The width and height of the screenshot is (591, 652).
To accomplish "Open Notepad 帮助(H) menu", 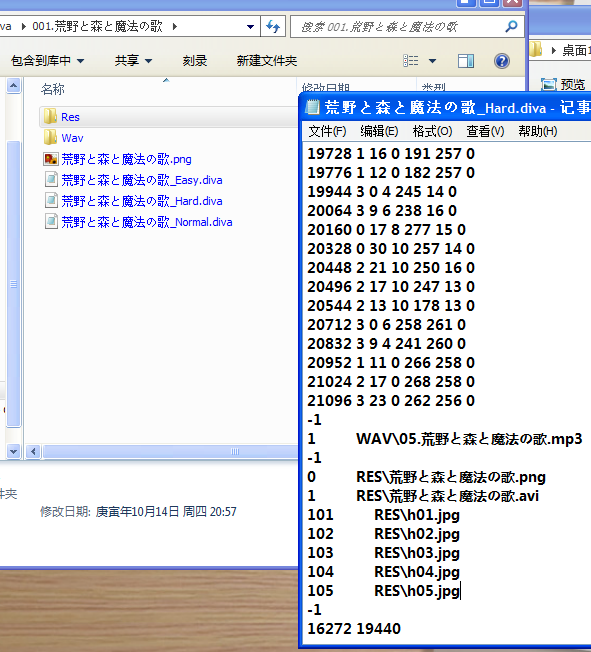I will click(x=537, y=131).
